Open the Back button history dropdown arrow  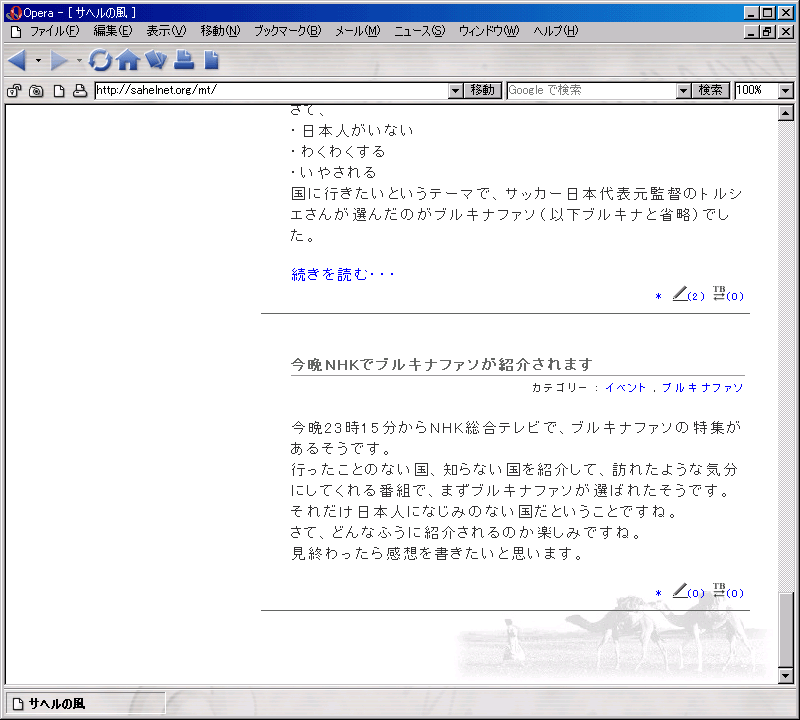(x=38, y=60)
